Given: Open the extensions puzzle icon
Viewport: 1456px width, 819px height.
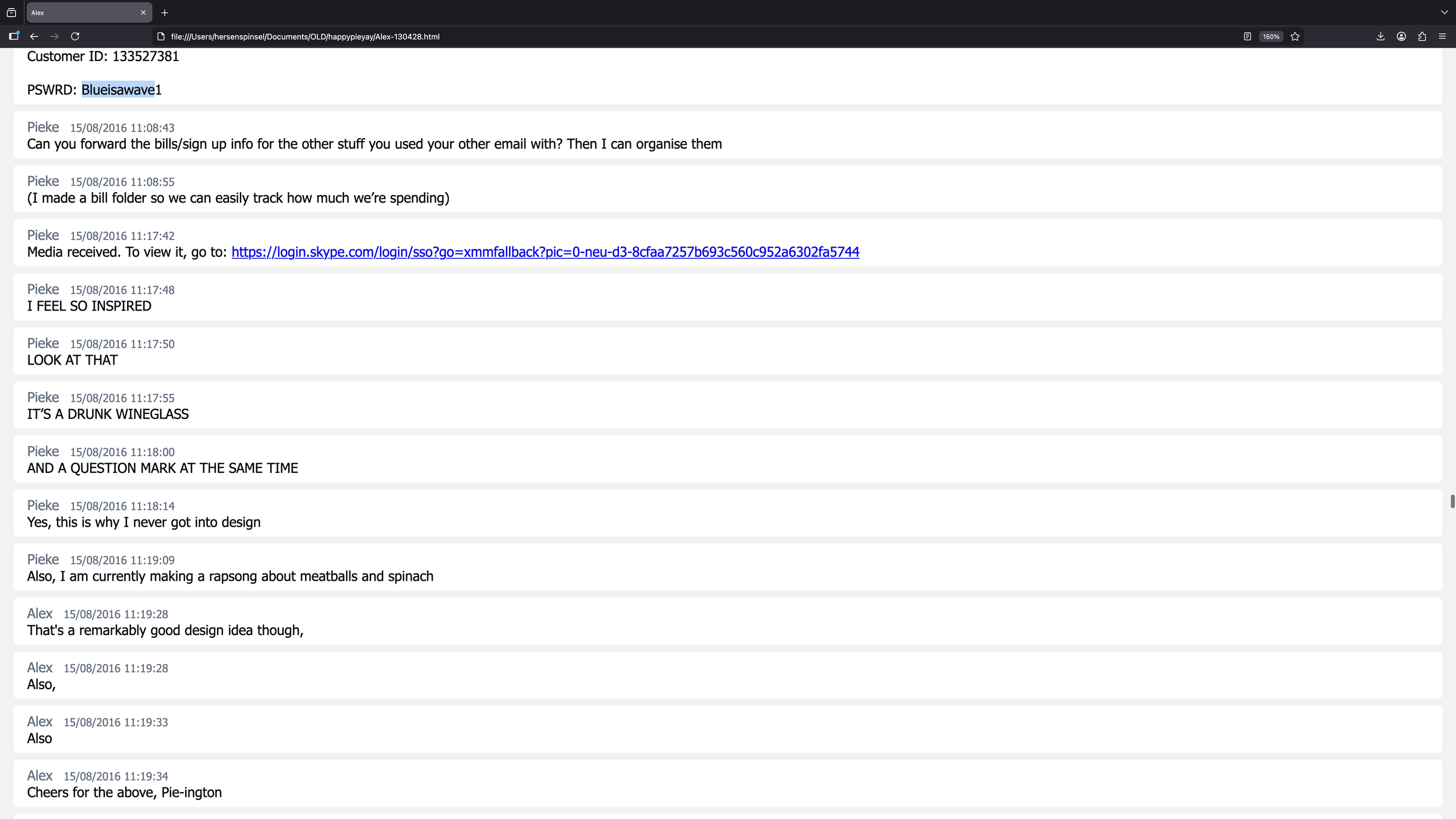Looking at the screenshot, I should tap(1422, 36).
